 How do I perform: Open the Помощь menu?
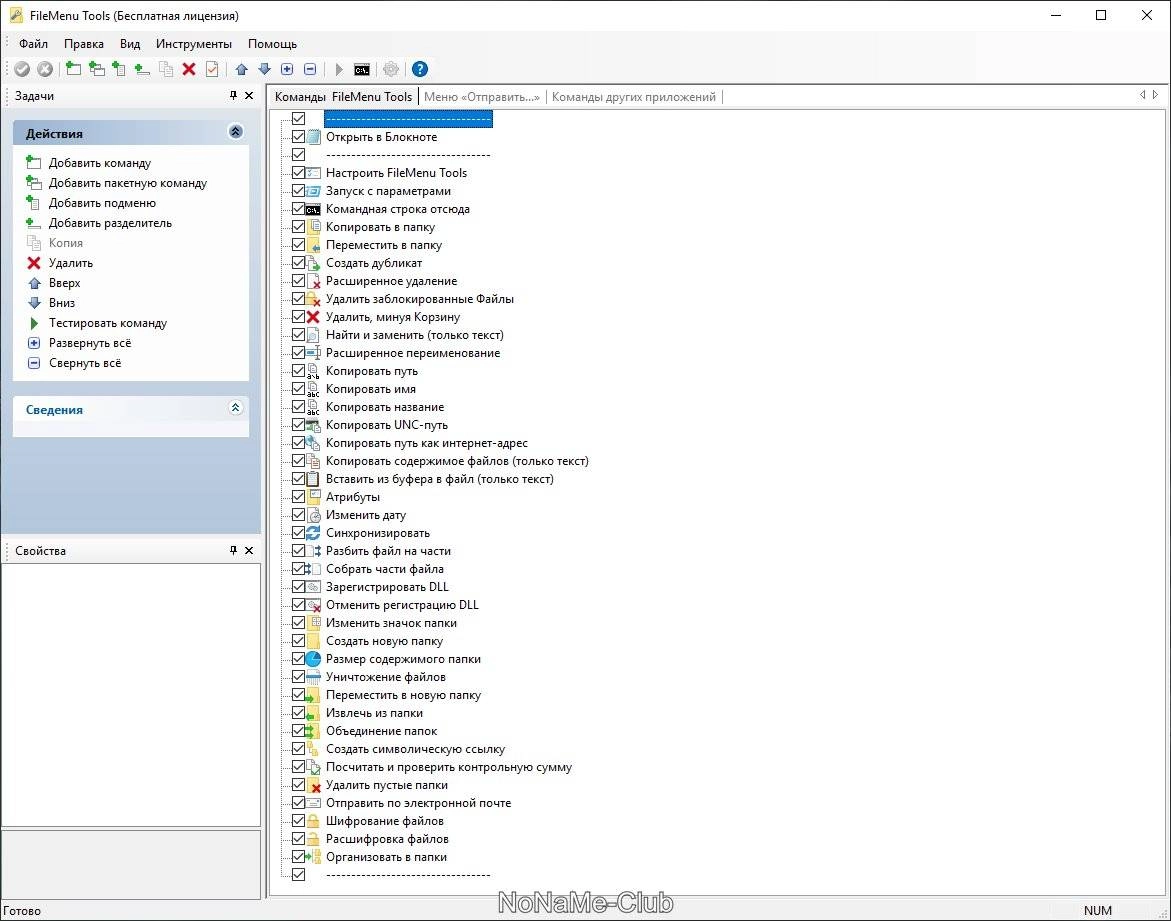tap(273, 44)
